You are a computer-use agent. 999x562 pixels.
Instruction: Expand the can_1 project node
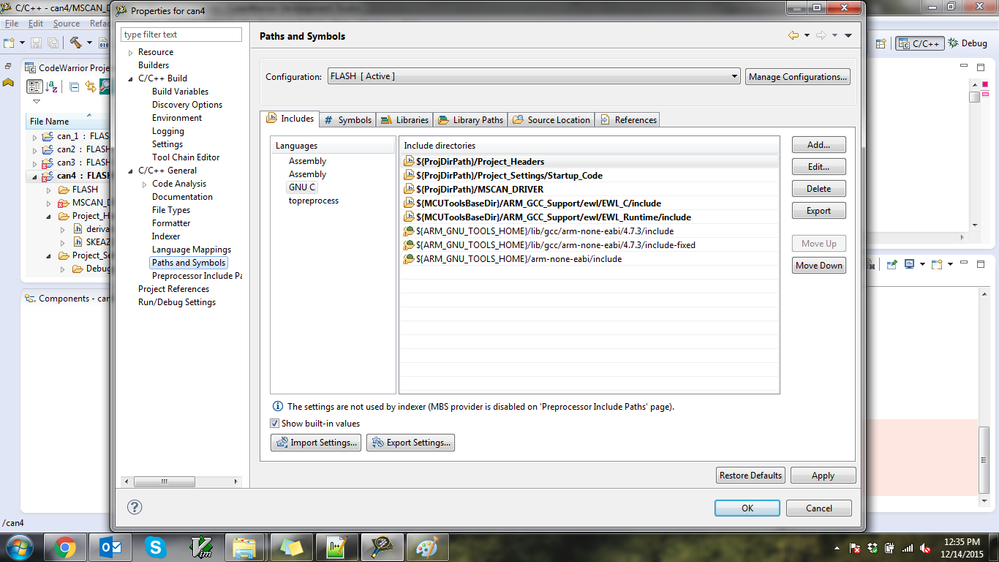click(34, 136)
